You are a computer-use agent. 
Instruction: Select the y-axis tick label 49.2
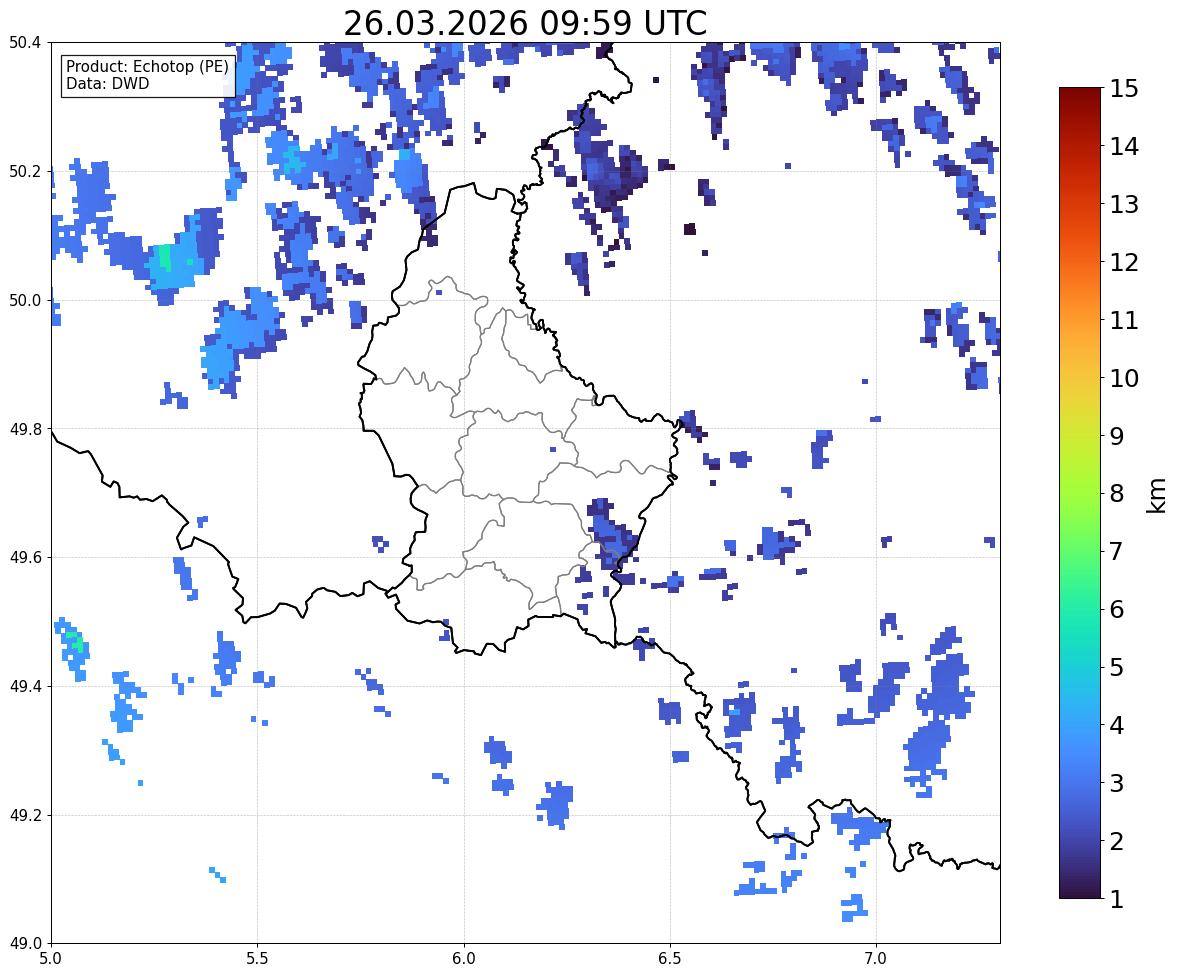coord(25,815)
